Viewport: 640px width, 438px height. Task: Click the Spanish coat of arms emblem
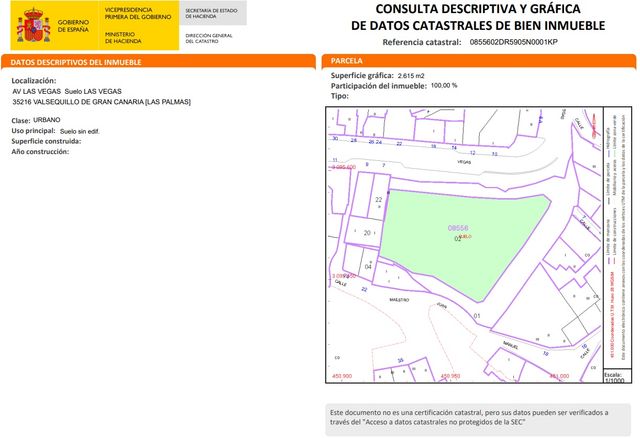click(x=34, y=25)
